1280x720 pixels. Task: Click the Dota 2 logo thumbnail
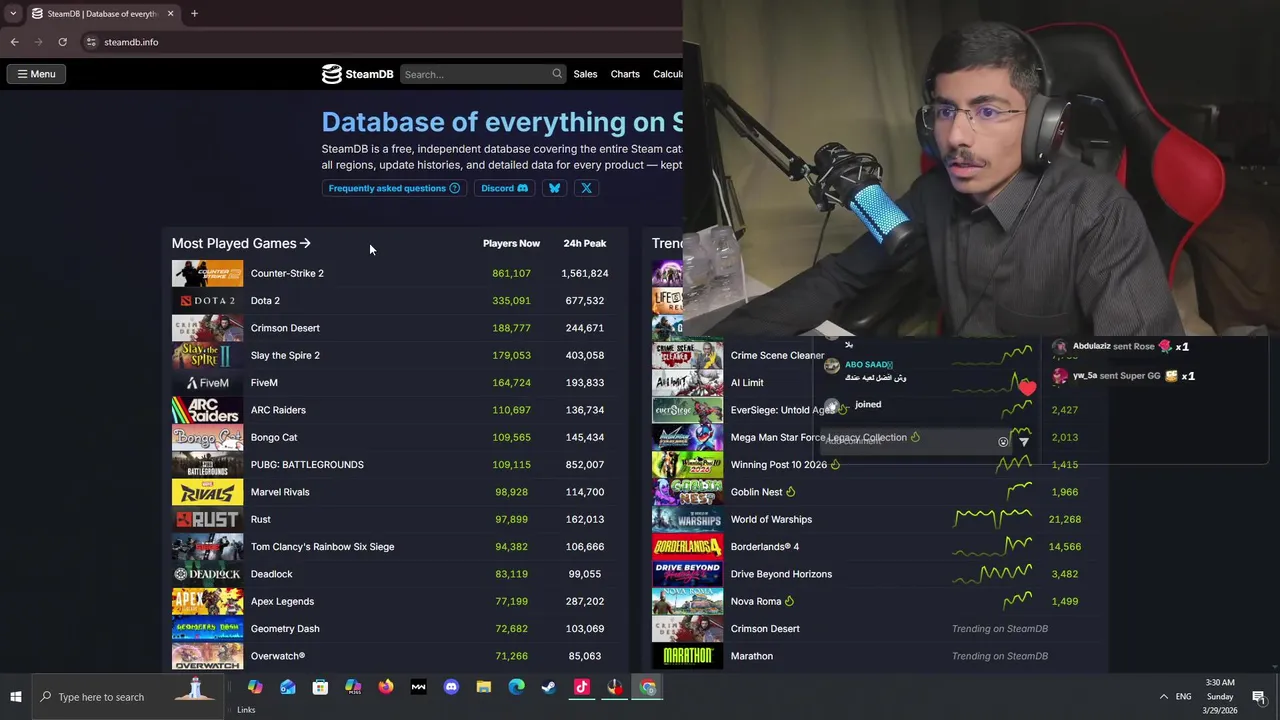(207, 300)
